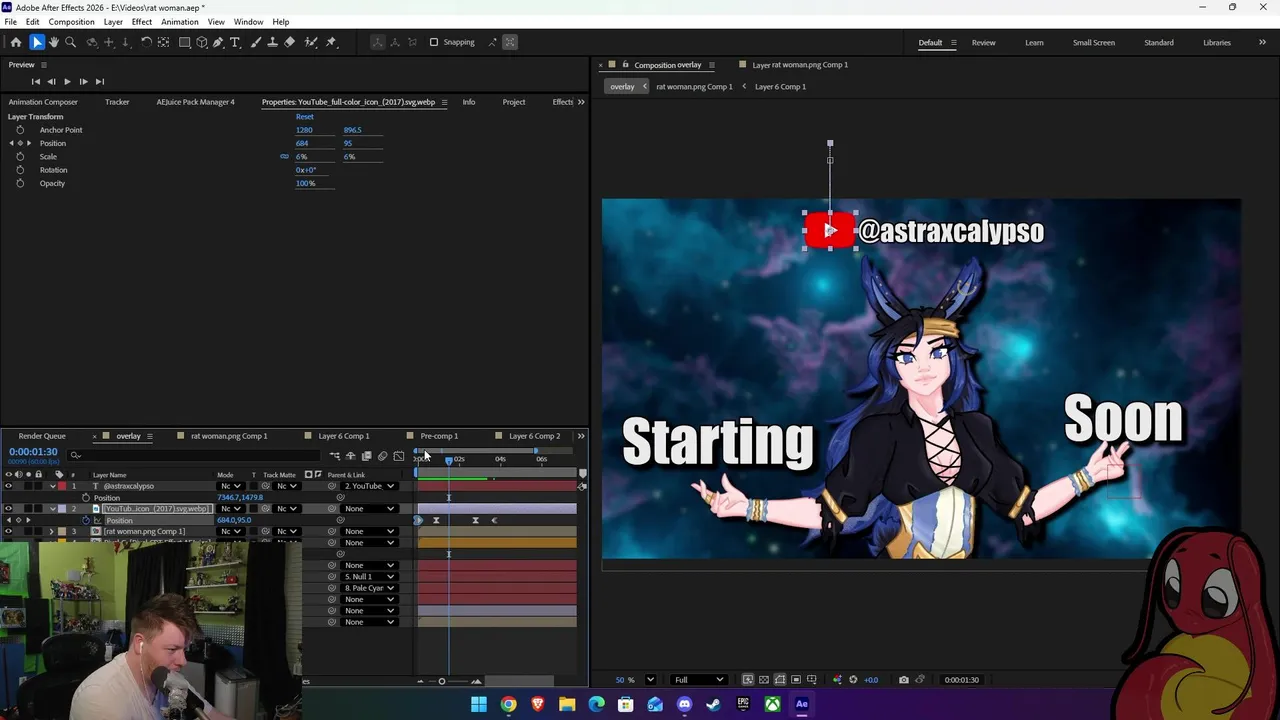Click the timeline zoom slider handle
This screenshot has height=720, width=1280.
442,681
